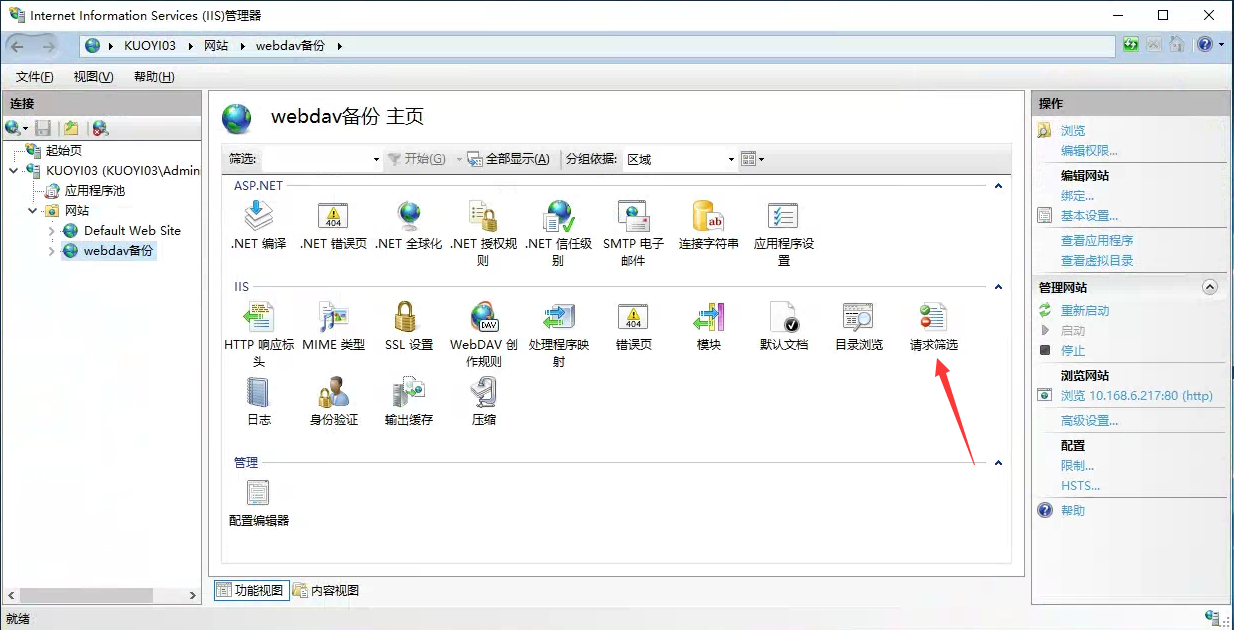This screenshot has width=1234, height=630.
Task: Click the Back navigation arrow
Action: click(x=18, y=46)
